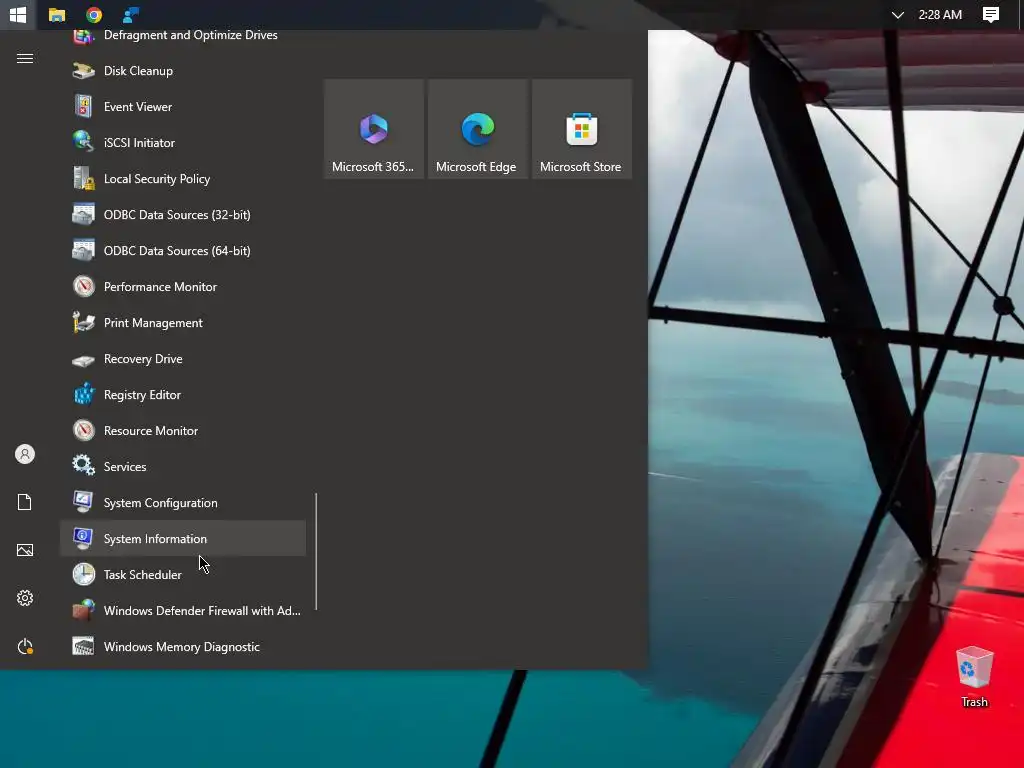Screen dimensions: 1024x768
Task: Open the user account icon
Action: pyautogui.click(x=25, y=454)
